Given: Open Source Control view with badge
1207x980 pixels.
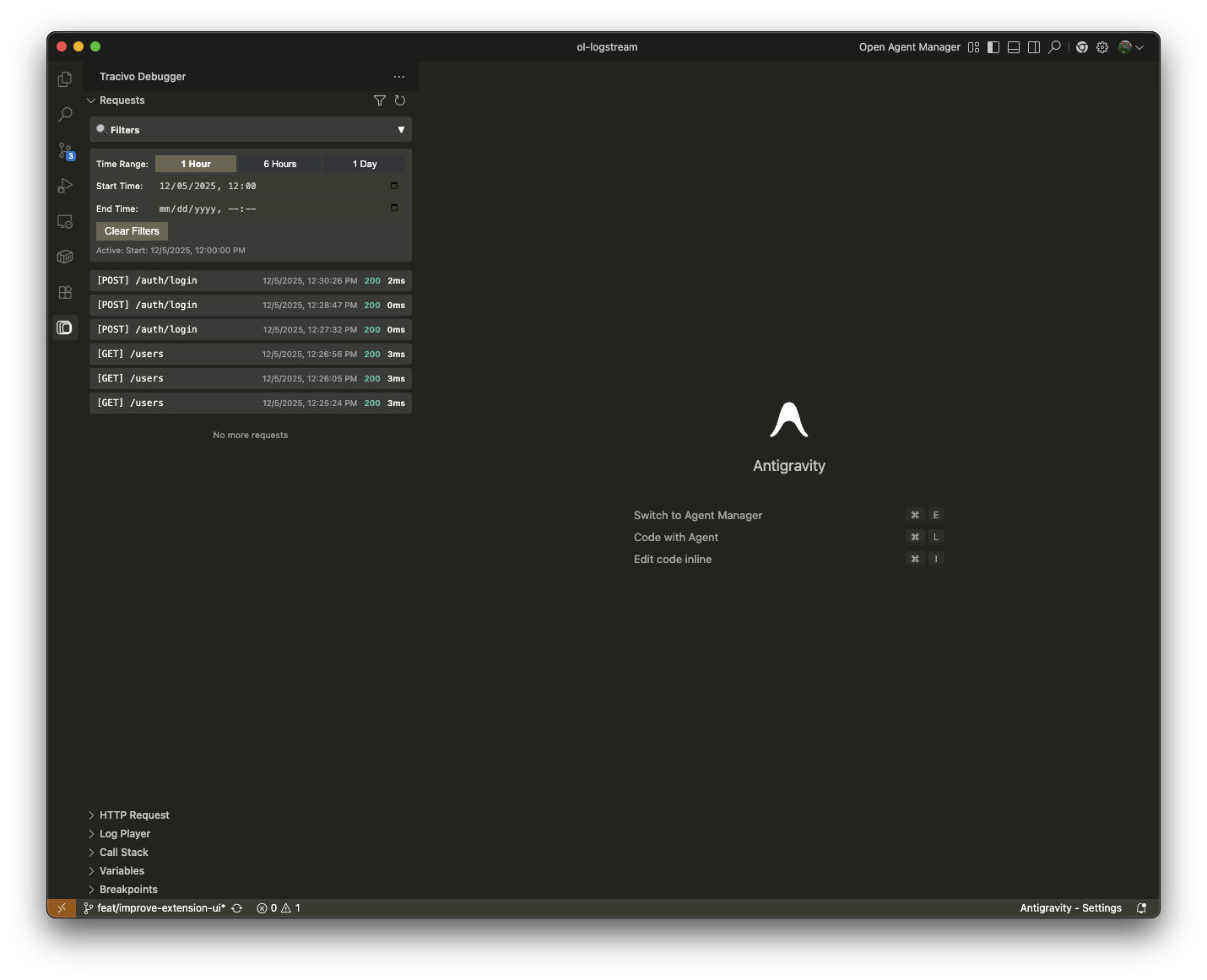Looking at the screenshot, I should click(65, 150).
